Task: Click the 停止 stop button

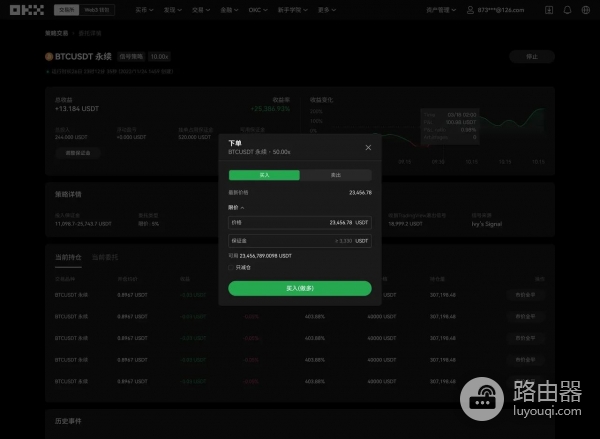Action: 532,57
